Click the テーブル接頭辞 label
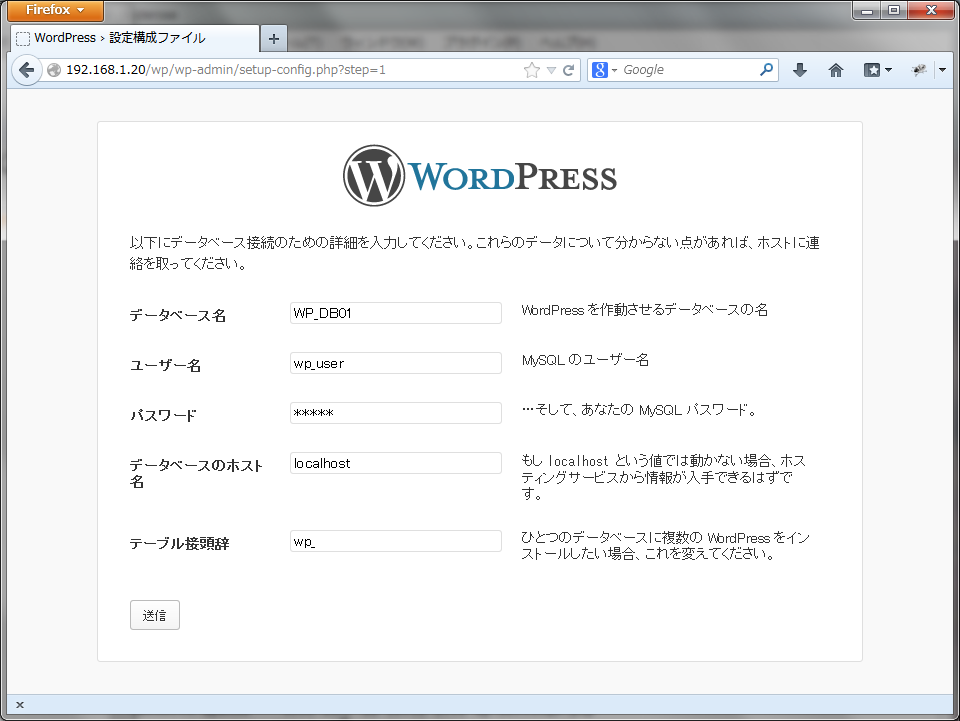960x721 pixels. click(x=179, y=544)
